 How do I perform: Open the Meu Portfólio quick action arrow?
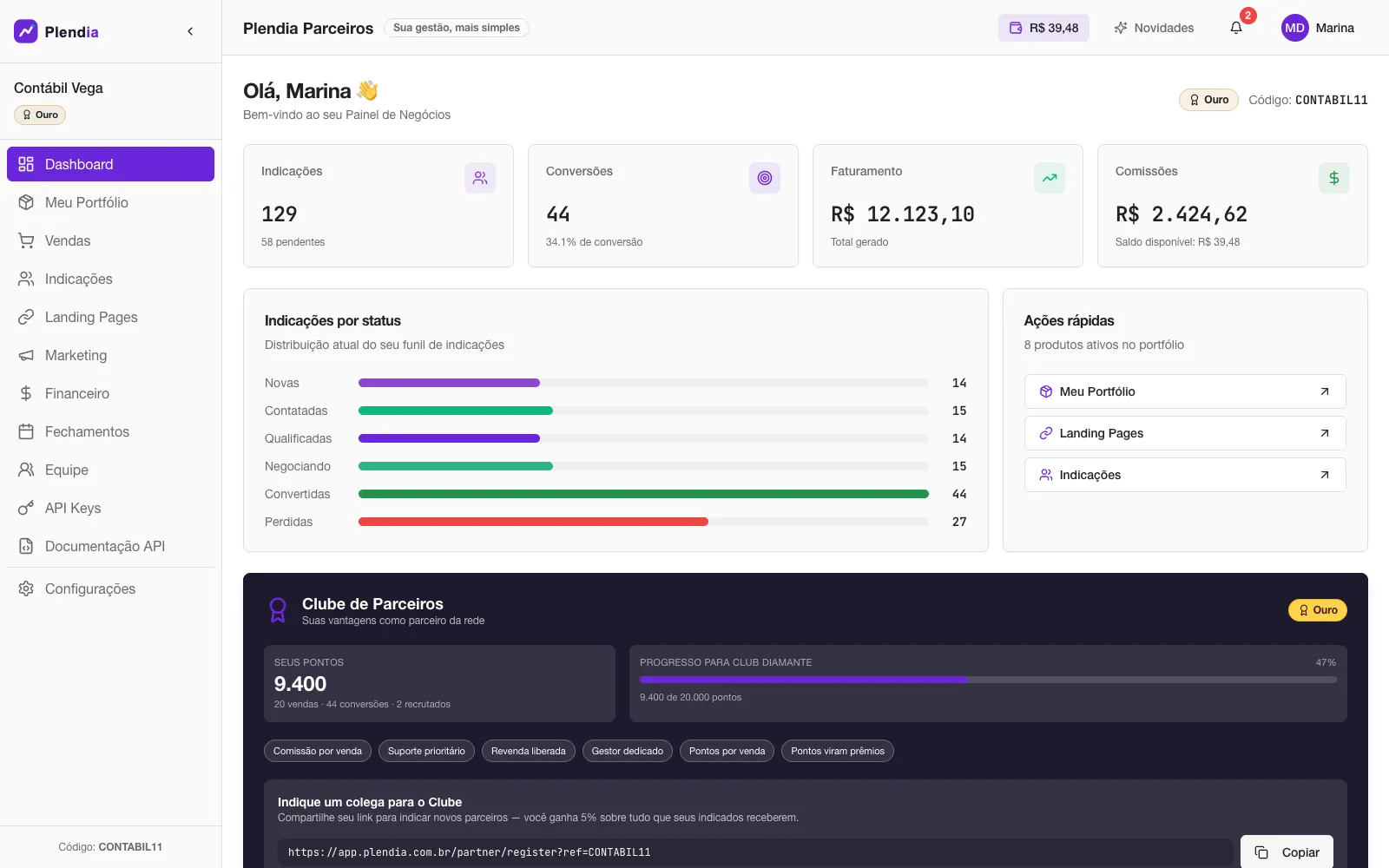(x=1325, y=391)
